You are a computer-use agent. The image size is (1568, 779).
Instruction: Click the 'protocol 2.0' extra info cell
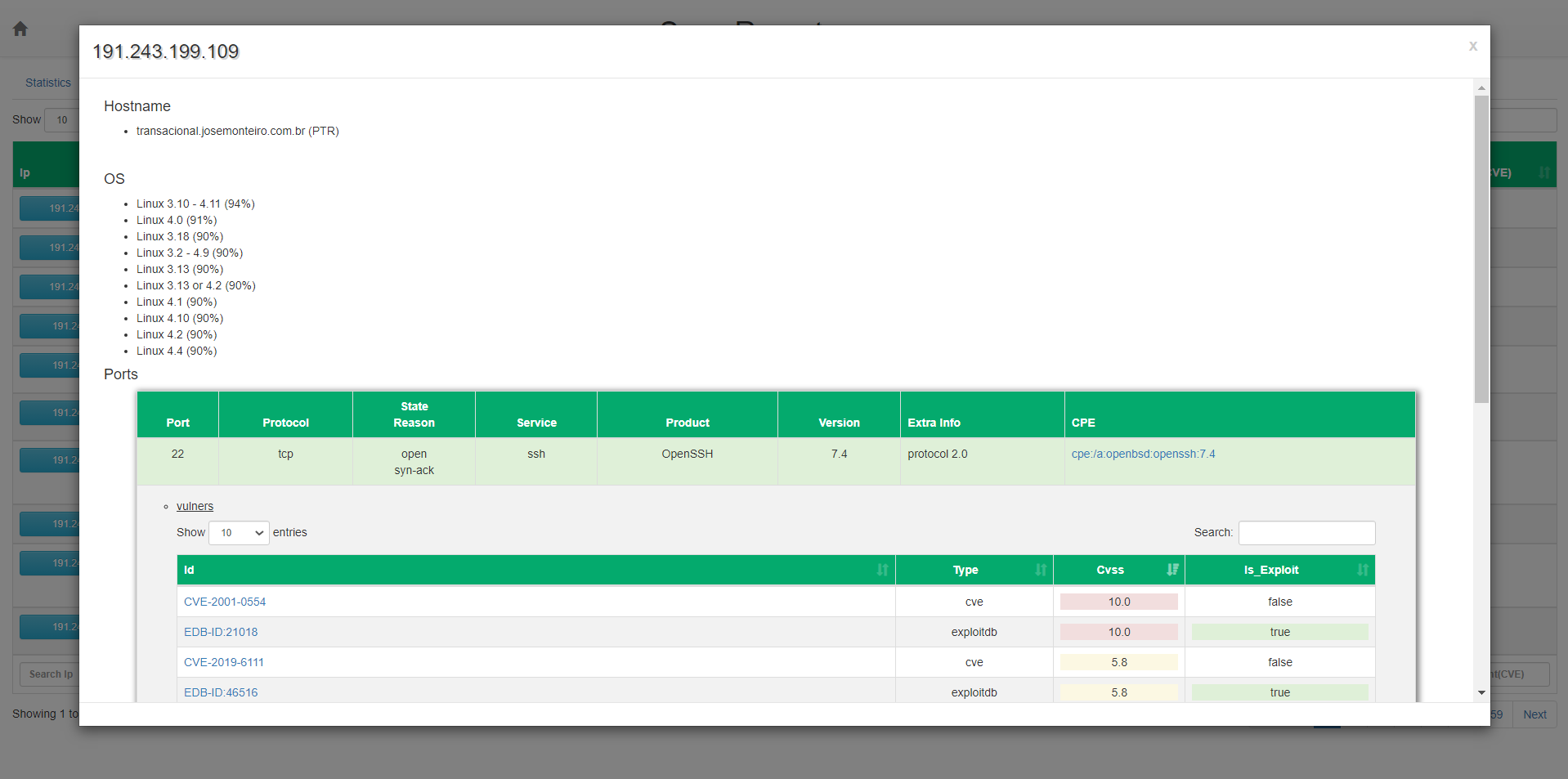pyautogui.click(x=982, y=462)
